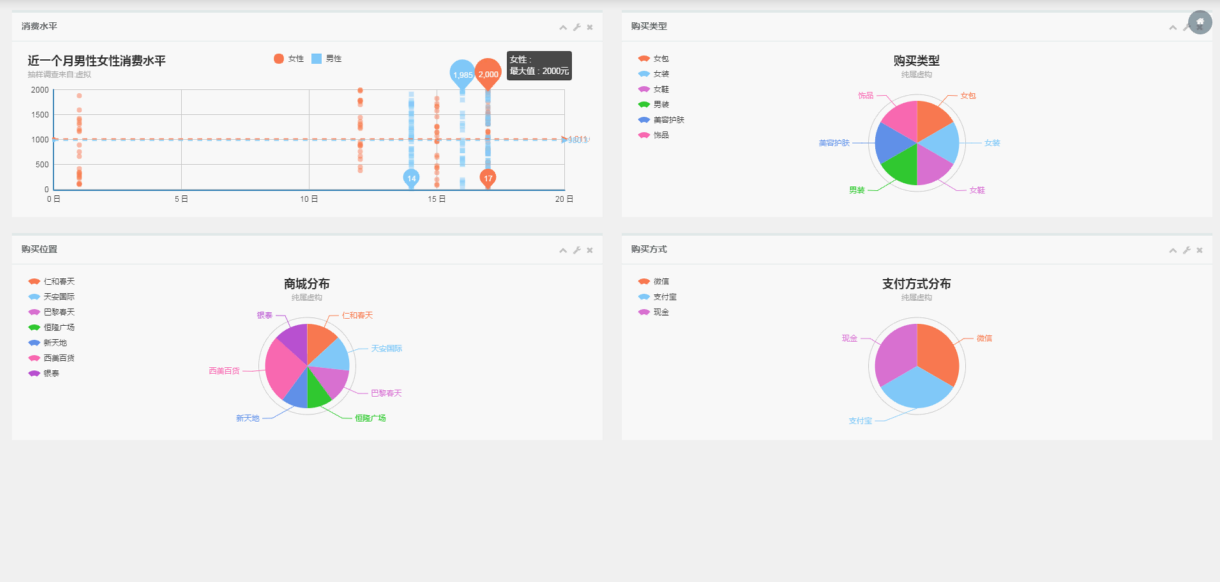
Task: Close the 购买位置 panel
Action: (590, 250)
